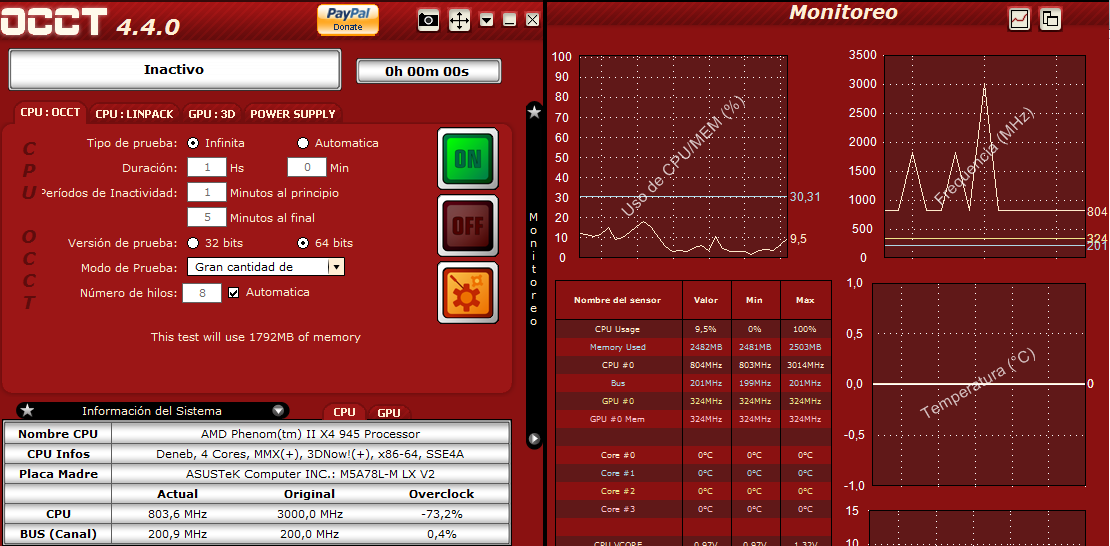Screen dimensions: 1110x546
Task: Click the Duración minutes field
Action: [x=307, y=168]
